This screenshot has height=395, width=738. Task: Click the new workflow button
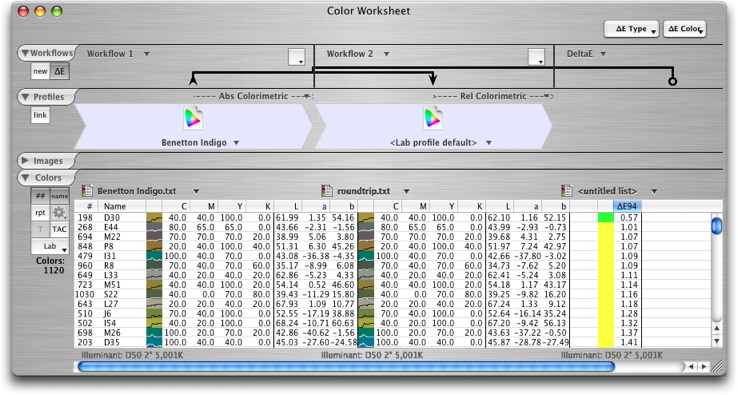pos(40,72)
